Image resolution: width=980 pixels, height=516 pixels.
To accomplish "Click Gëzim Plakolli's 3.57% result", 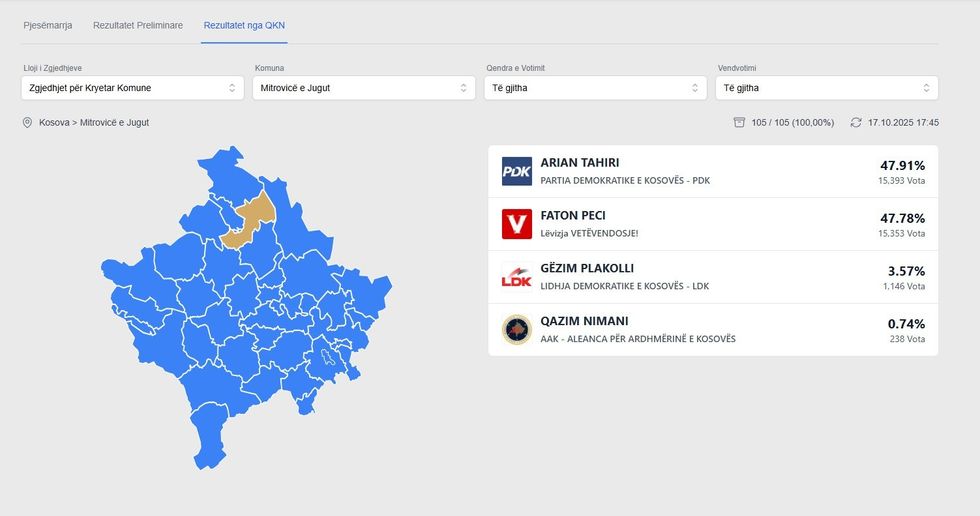I will tap(906, 271).
